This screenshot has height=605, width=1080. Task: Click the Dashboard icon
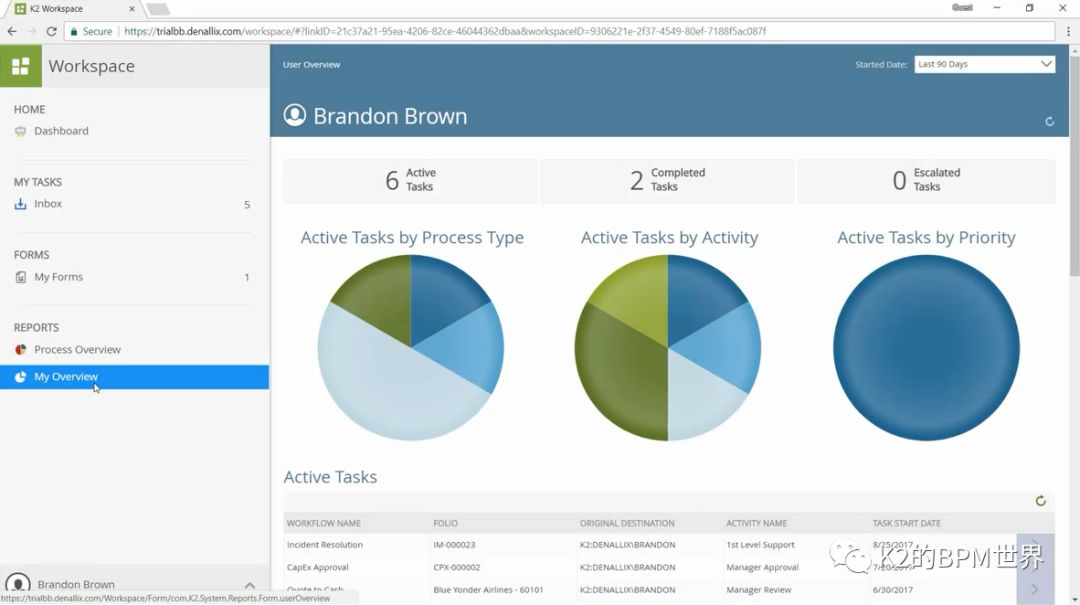21,132
